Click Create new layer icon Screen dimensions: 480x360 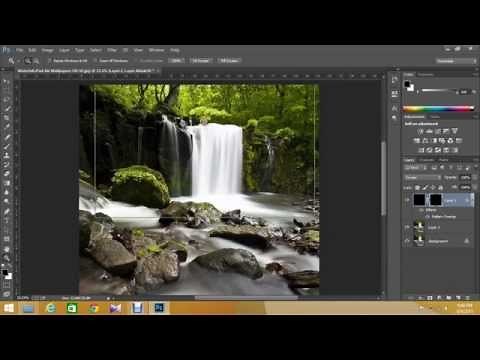click(458, 297)
